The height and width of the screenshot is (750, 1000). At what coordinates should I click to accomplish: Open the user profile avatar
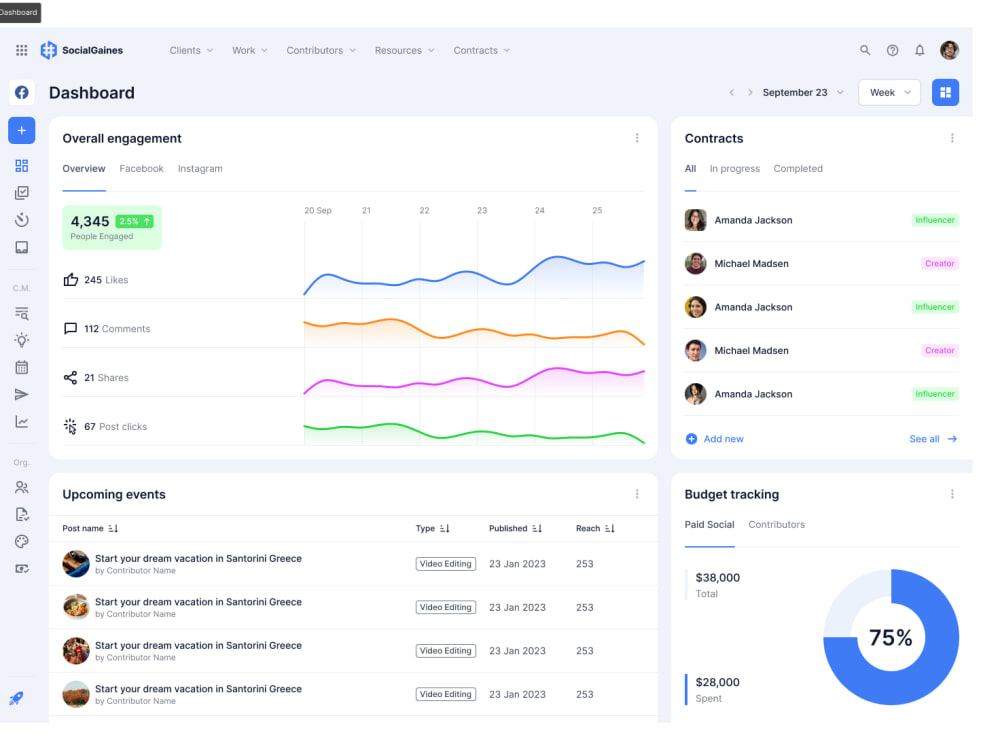click(949, 50)
